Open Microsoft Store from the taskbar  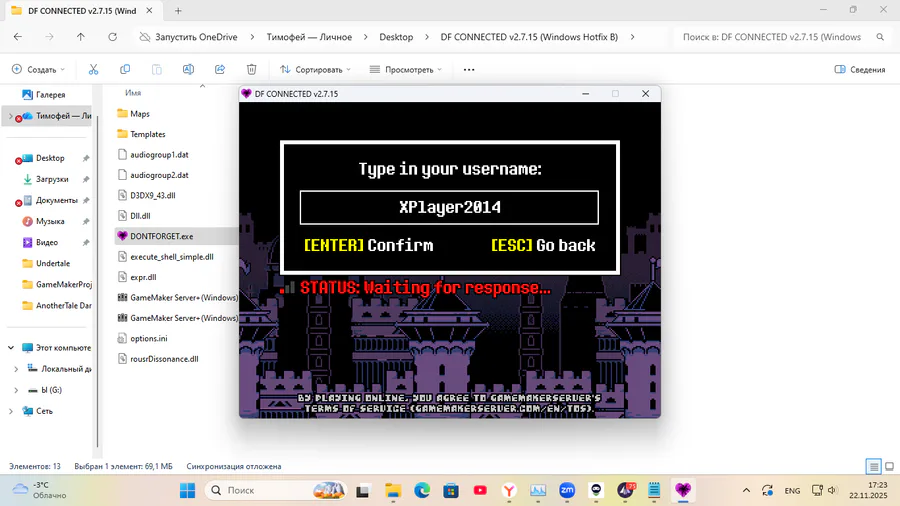click(x=451, y=491)
